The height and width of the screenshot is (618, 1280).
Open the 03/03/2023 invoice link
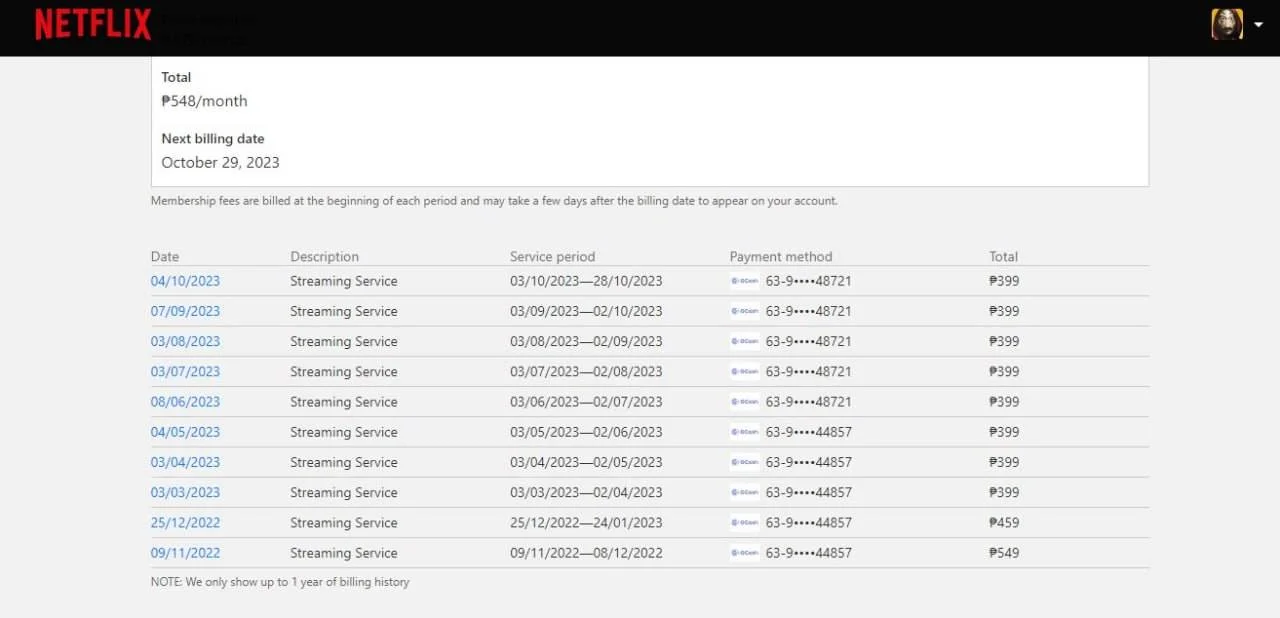coord(185,492)
